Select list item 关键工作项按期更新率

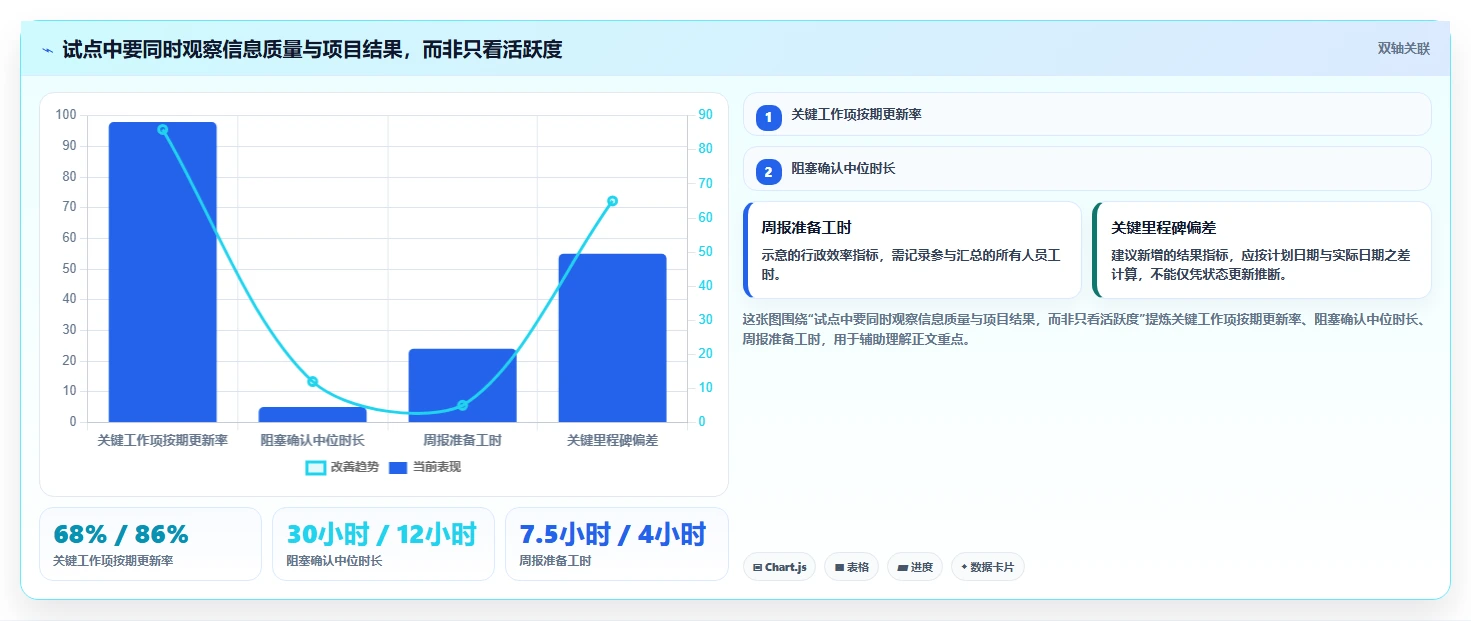(x=1087, y=114)
